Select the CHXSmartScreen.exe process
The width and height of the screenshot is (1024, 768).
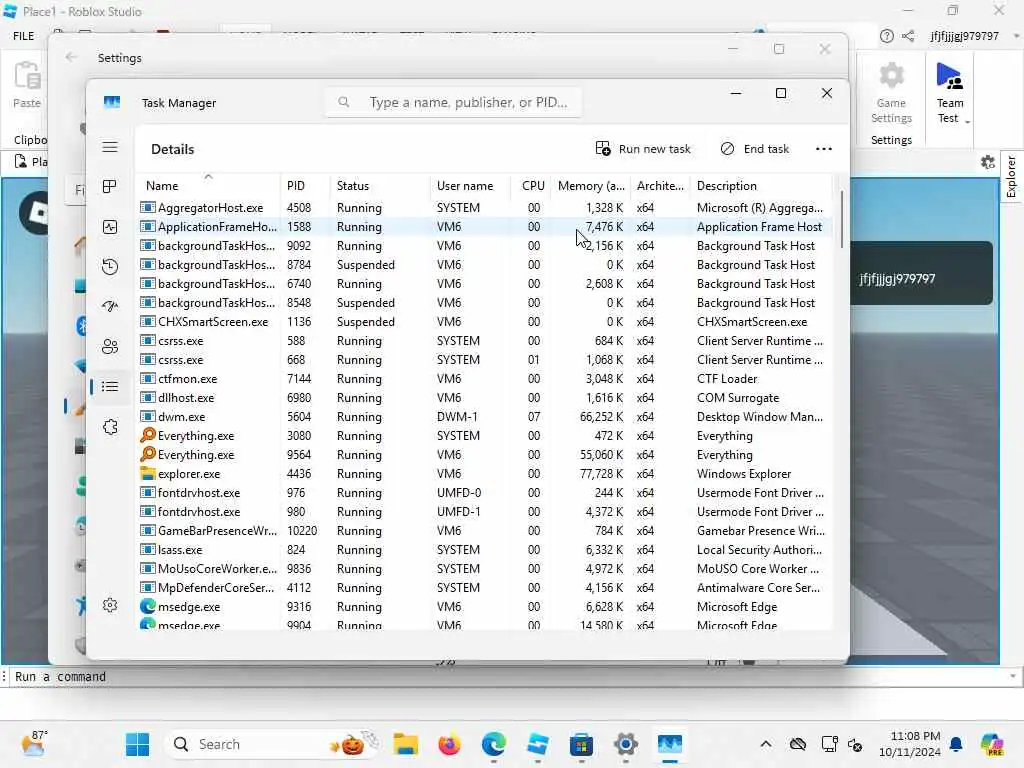[x=485, y=322]
